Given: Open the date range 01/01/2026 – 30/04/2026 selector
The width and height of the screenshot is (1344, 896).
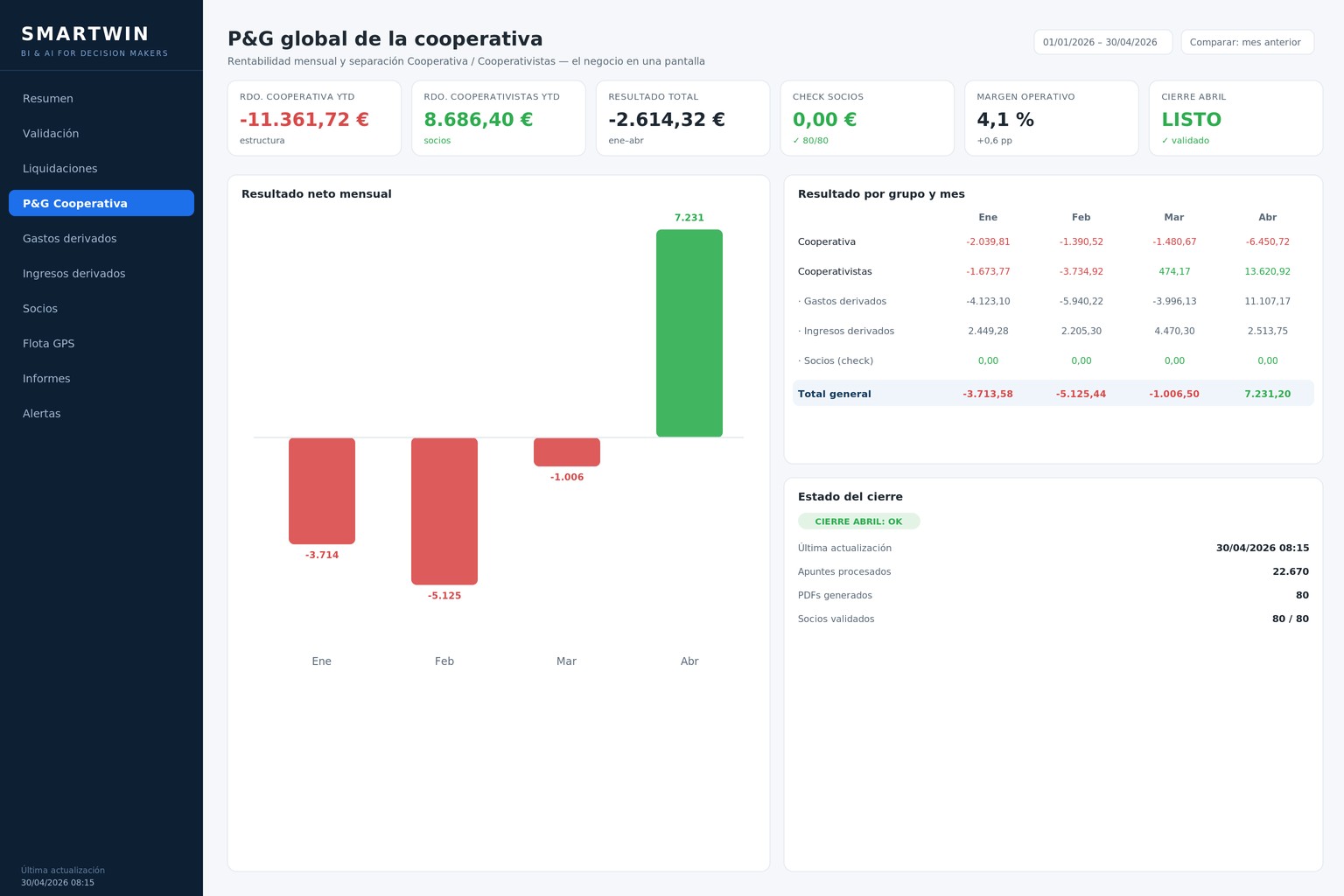Looking at the screenshot, I should click(x=1102, y=42).
